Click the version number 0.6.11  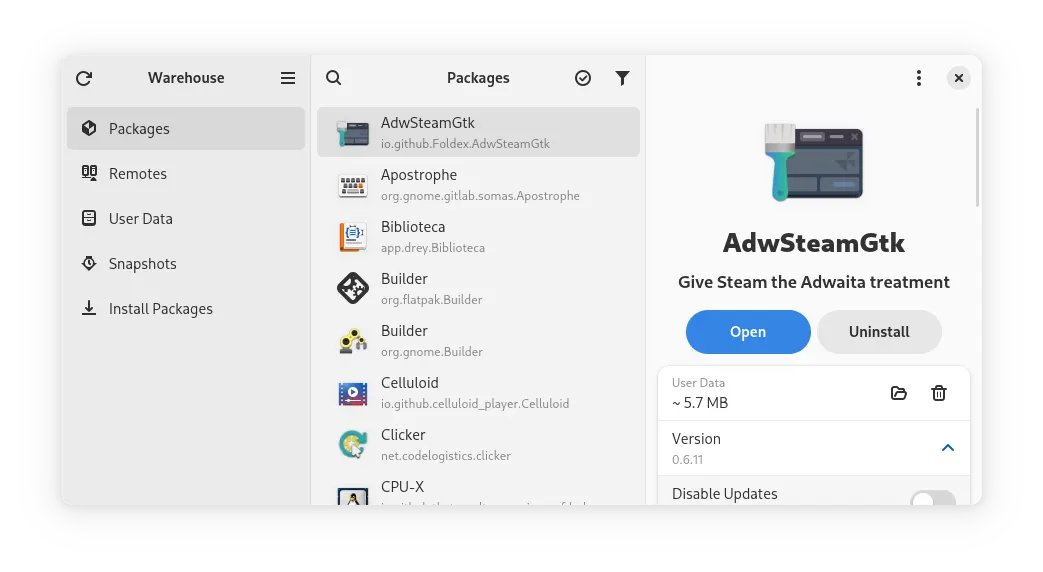[x=687, y=460]
